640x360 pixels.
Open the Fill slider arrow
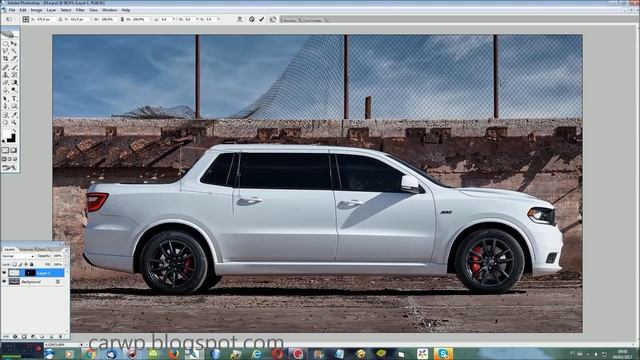point(66,264)
